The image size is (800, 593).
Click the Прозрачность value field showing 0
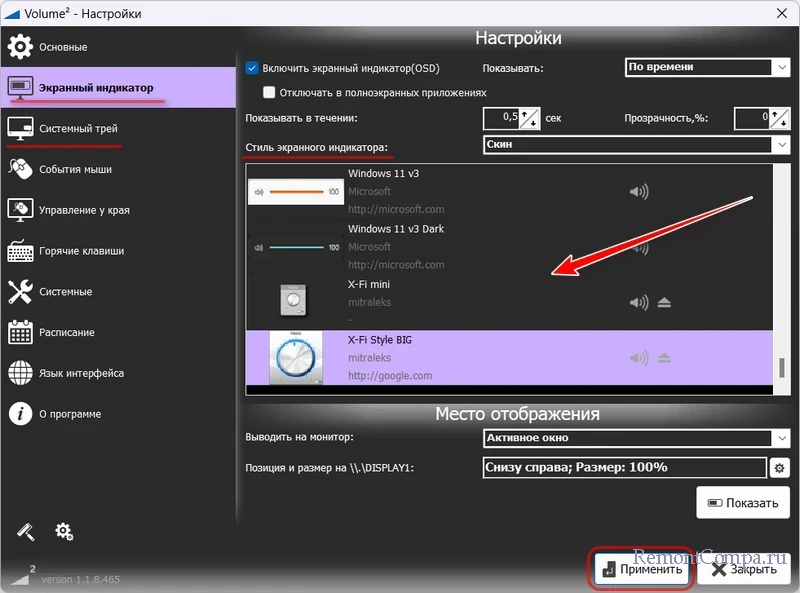pos(752,118)
